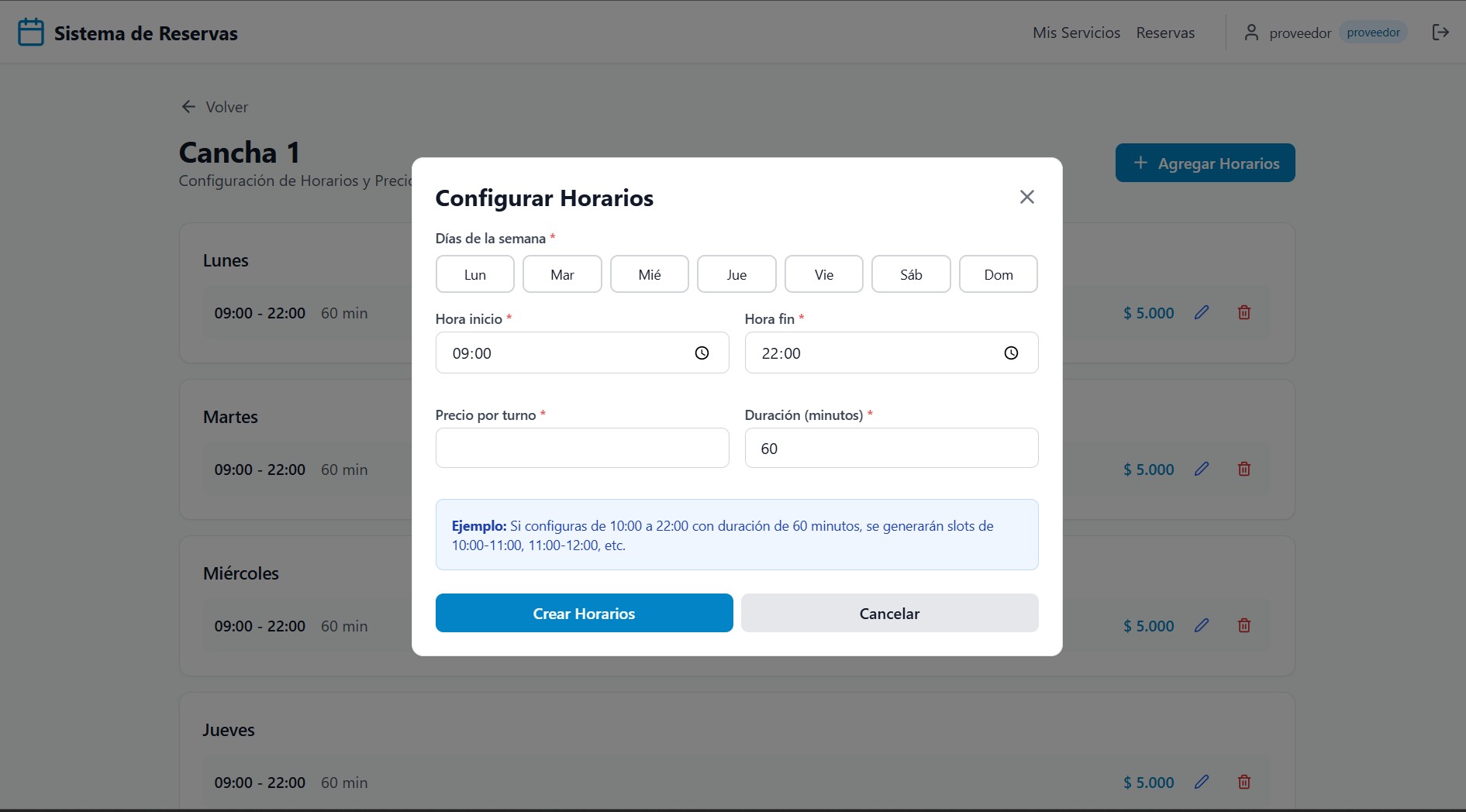Edit the Lunes schedule with pencil icon
Image resolution: width=1466 pixels, height=812 pixels.
click(x=1201, y=313)
